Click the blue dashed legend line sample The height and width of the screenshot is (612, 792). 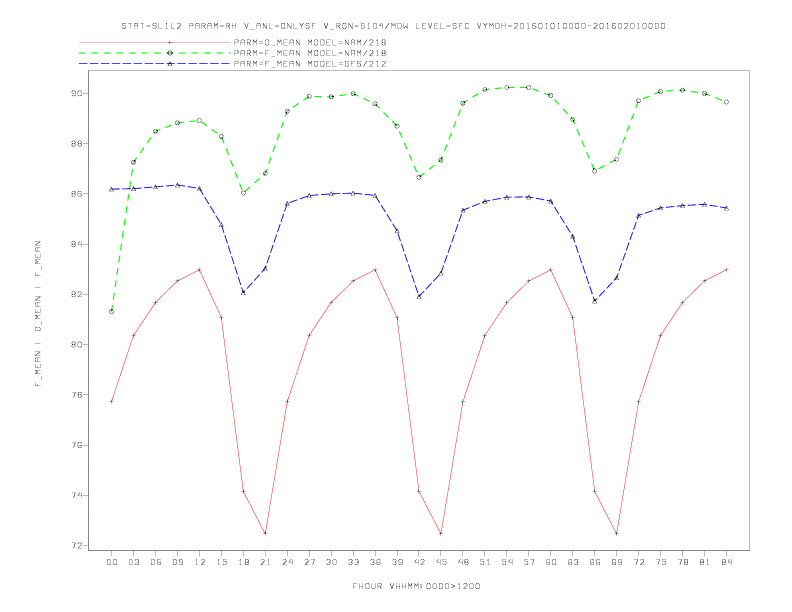[155, 64]
